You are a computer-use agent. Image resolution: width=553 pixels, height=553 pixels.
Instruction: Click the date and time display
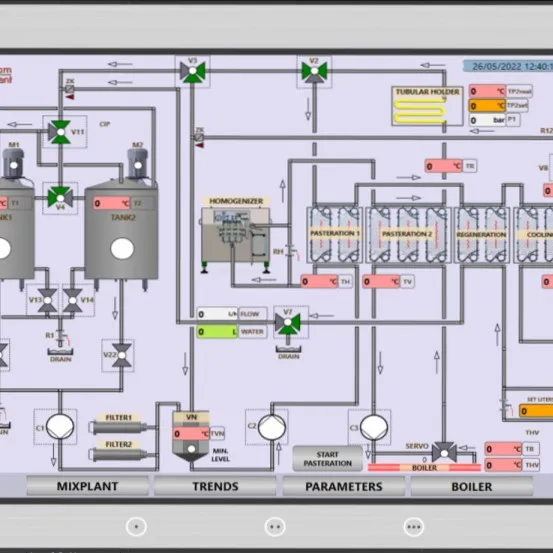508,66
